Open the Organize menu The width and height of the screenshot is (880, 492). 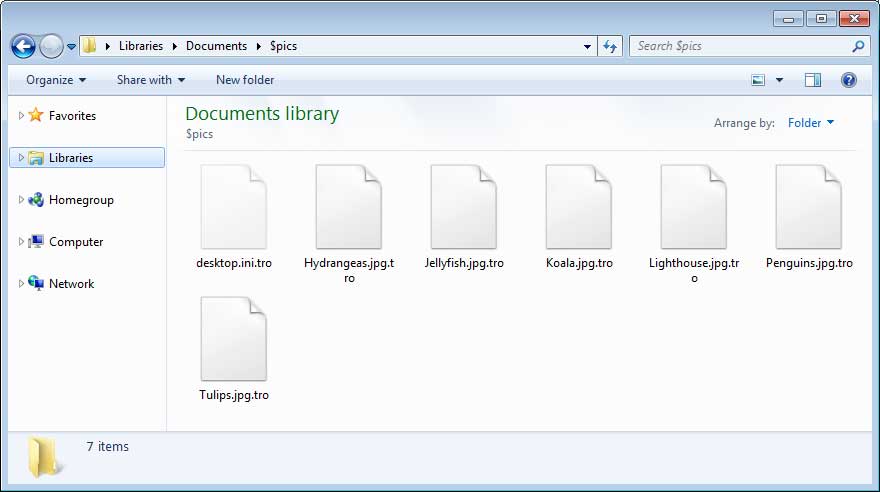pyautogui.click(x=56, y=80)
